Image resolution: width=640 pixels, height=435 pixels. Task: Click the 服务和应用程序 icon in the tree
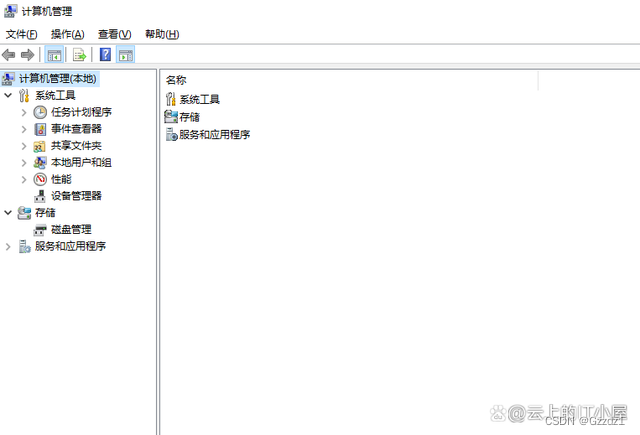coord(24,246)
